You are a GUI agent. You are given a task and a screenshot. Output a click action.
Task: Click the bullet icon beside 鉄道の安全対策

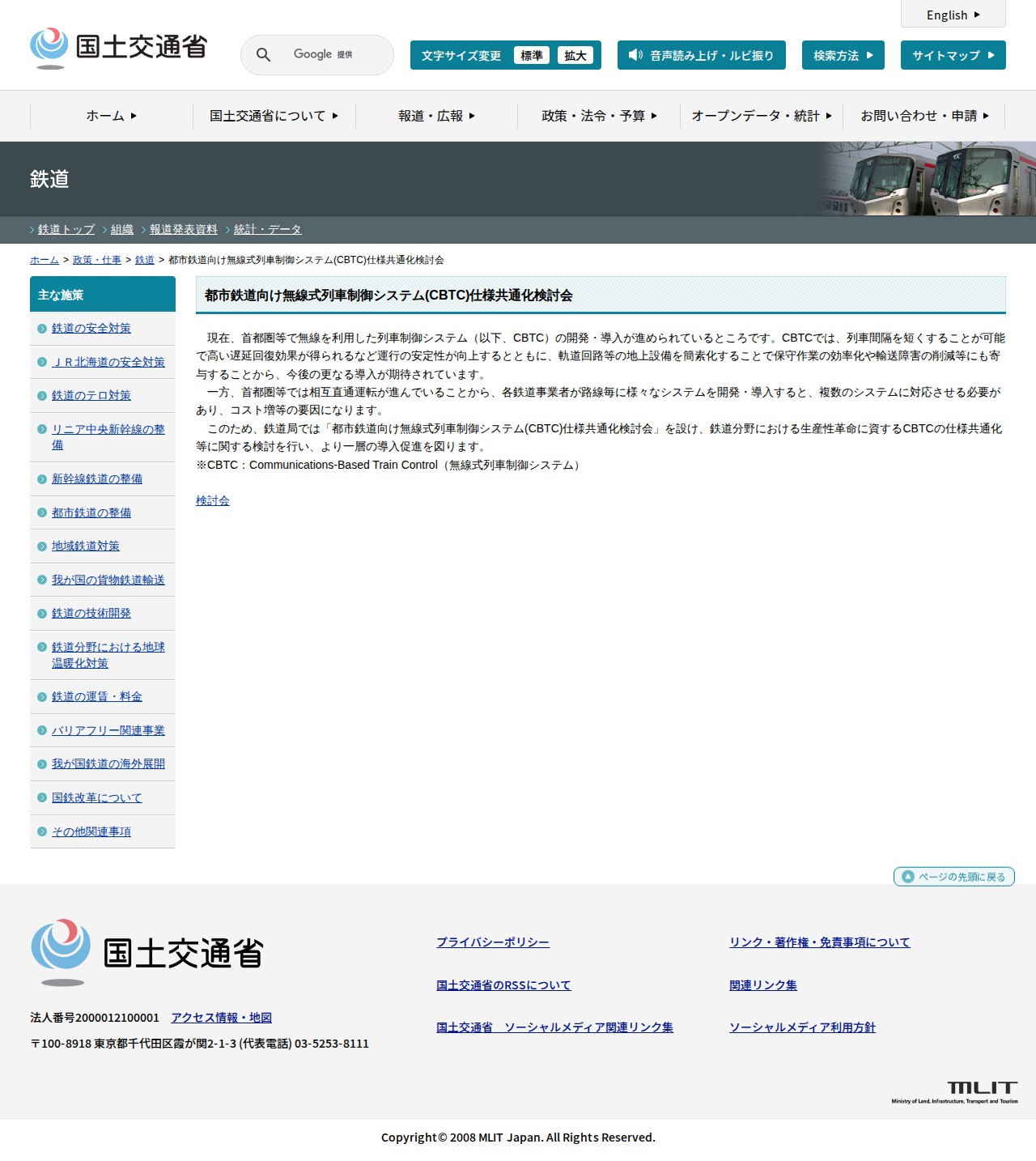pyautogui.click(x=42, y=329)
